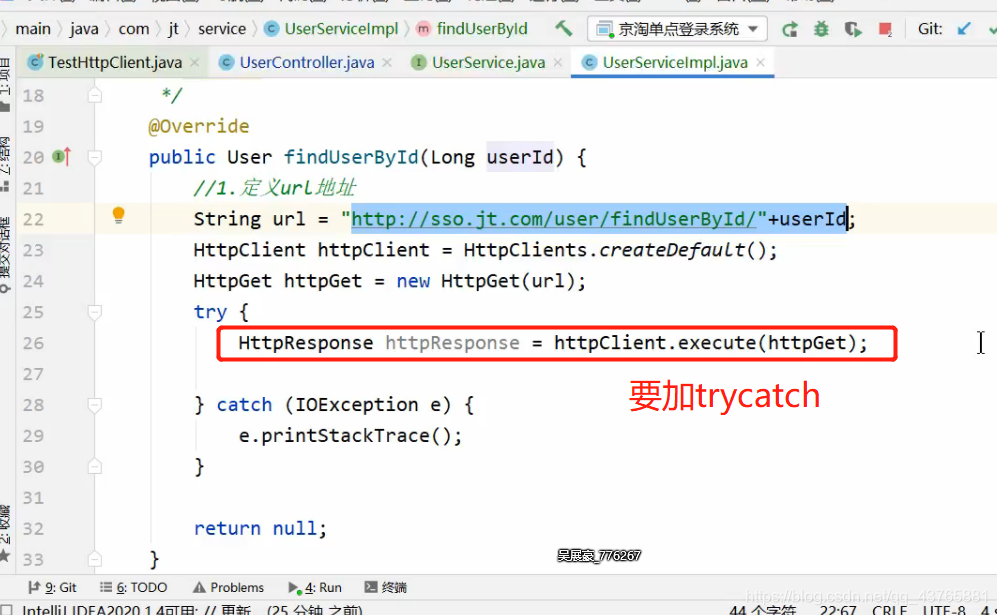Close the UserService.java tab
Screen dimensions: 997x615
(558, 62)
